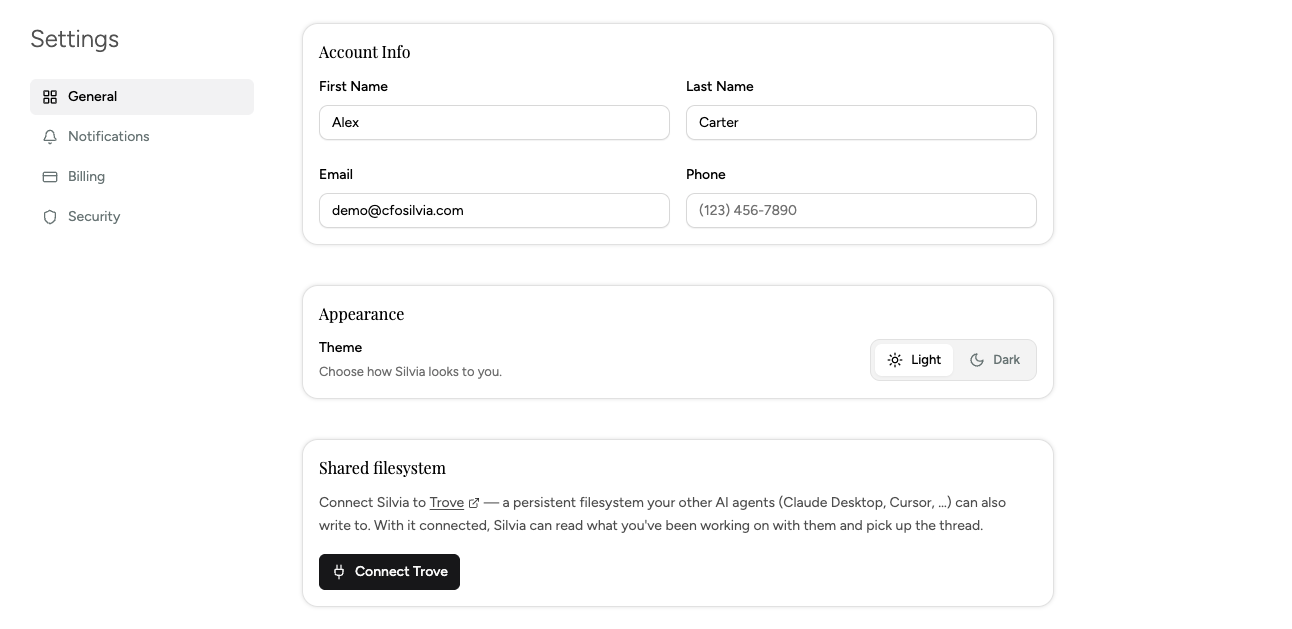Viewport: 1292px width, 629px height.
Task: Click the "Settings" page heading
Action: [75, 39]
